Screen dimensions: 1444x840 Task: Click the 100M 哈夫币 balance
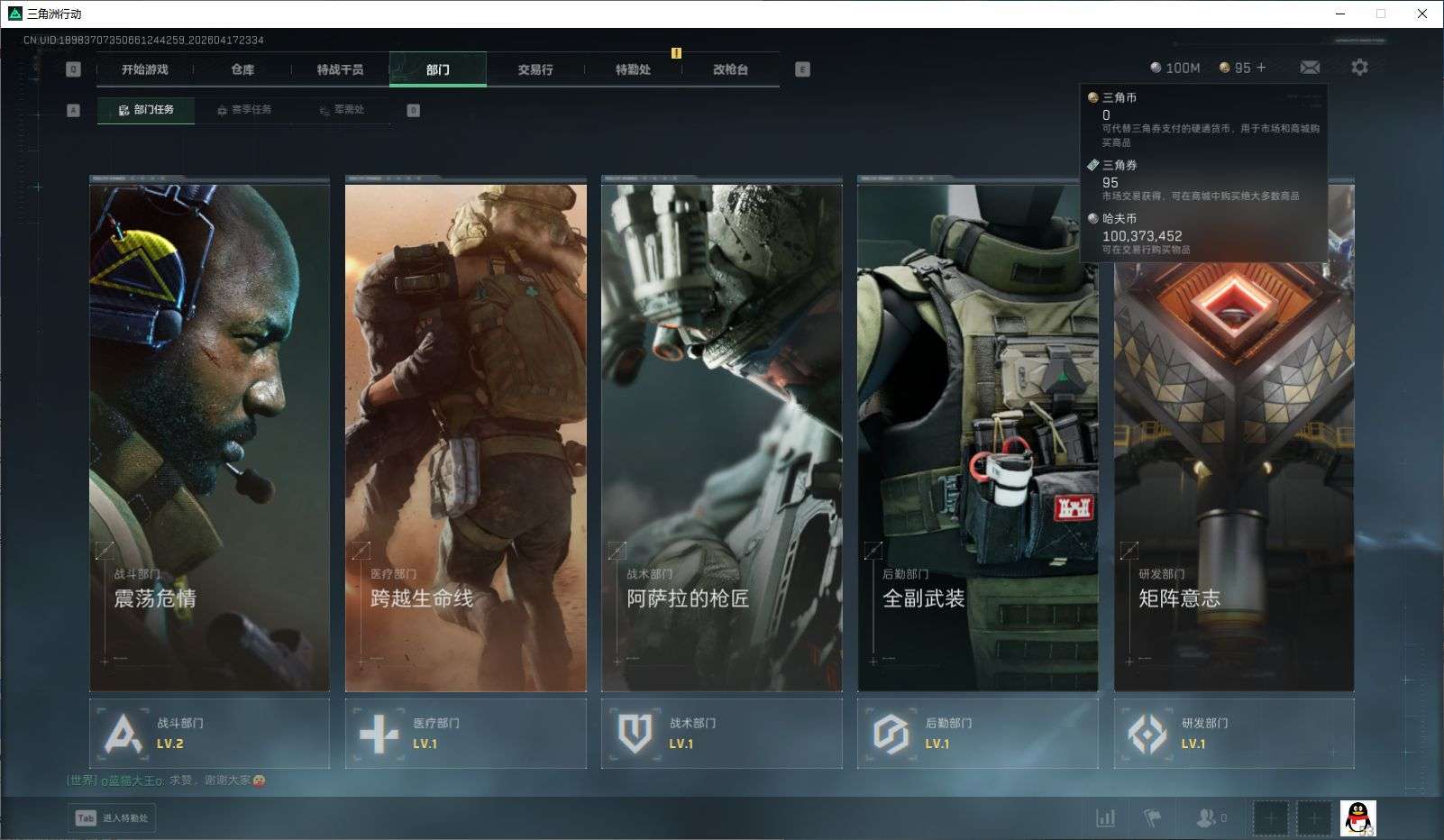click(x=1175, y=68)
